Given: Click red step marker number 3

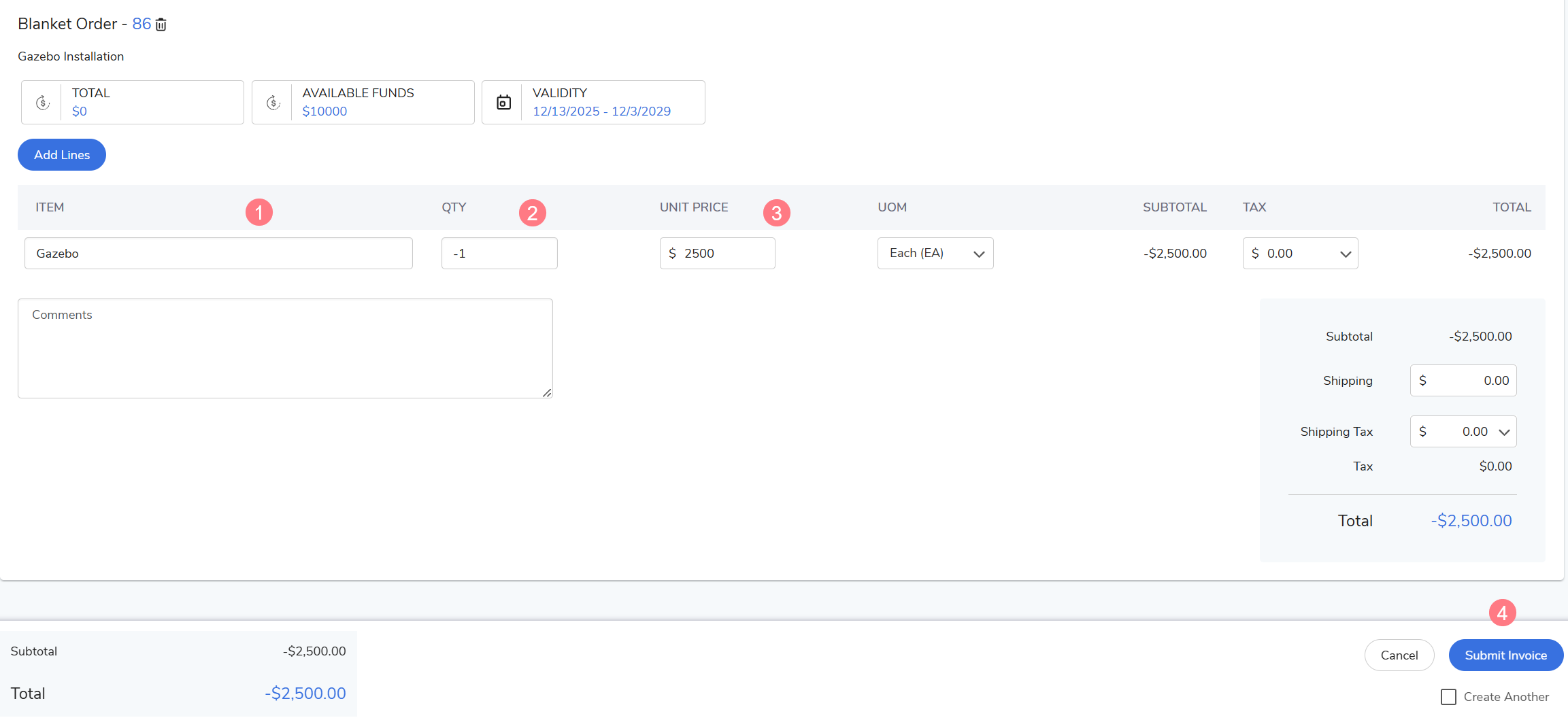Looking at the screenshot, I should pyautogui.click(x=776, y=213).
